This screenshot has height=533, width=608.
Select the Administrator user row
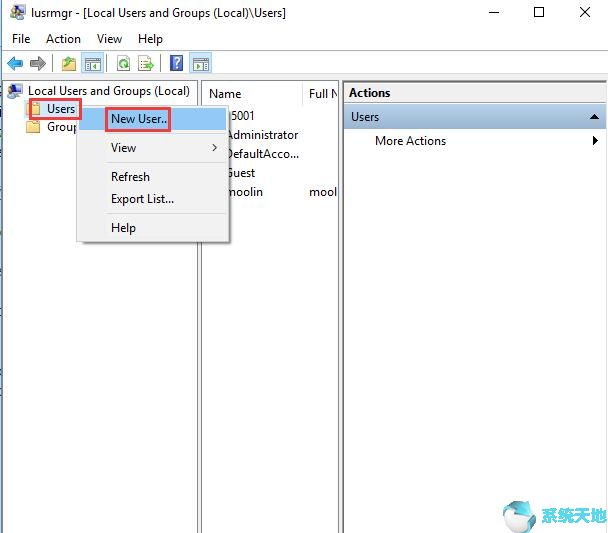[x=263, y=135]
